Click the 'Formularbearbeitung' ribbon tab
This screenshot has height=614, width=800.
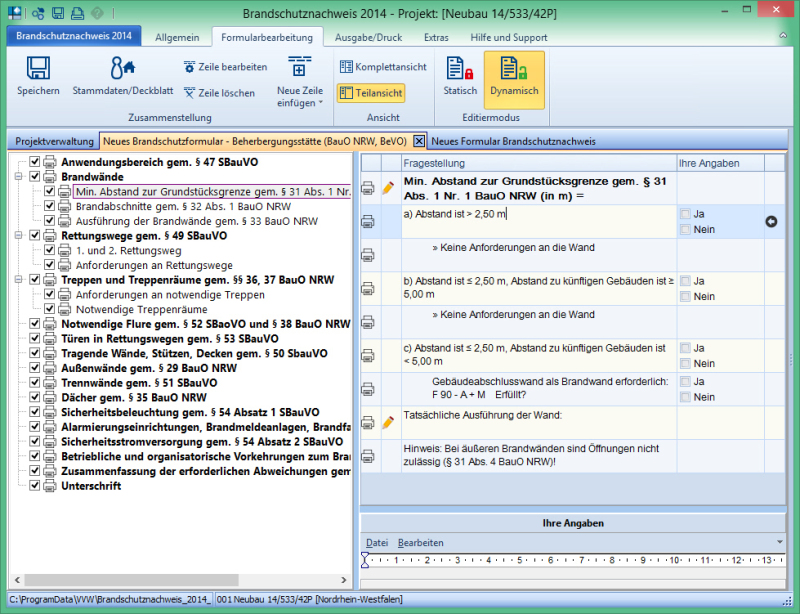tap(267, 37)
